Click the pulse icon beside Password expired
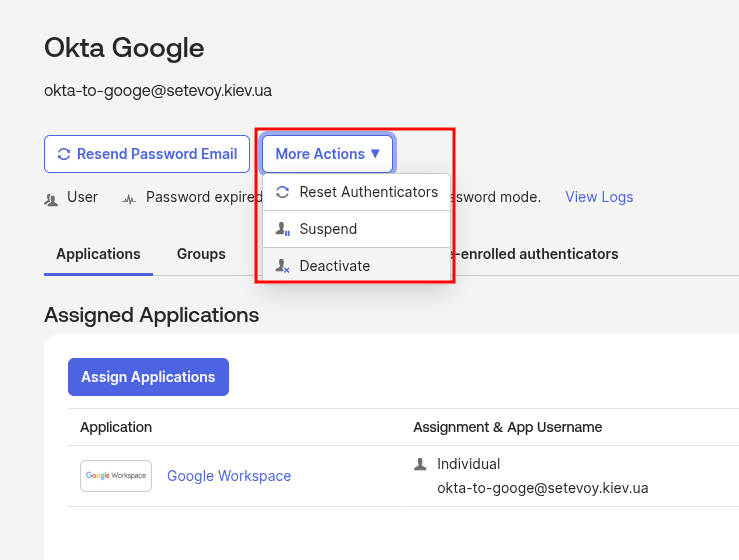The width and height of the screenshot is (739, 560). pos(129,198)
